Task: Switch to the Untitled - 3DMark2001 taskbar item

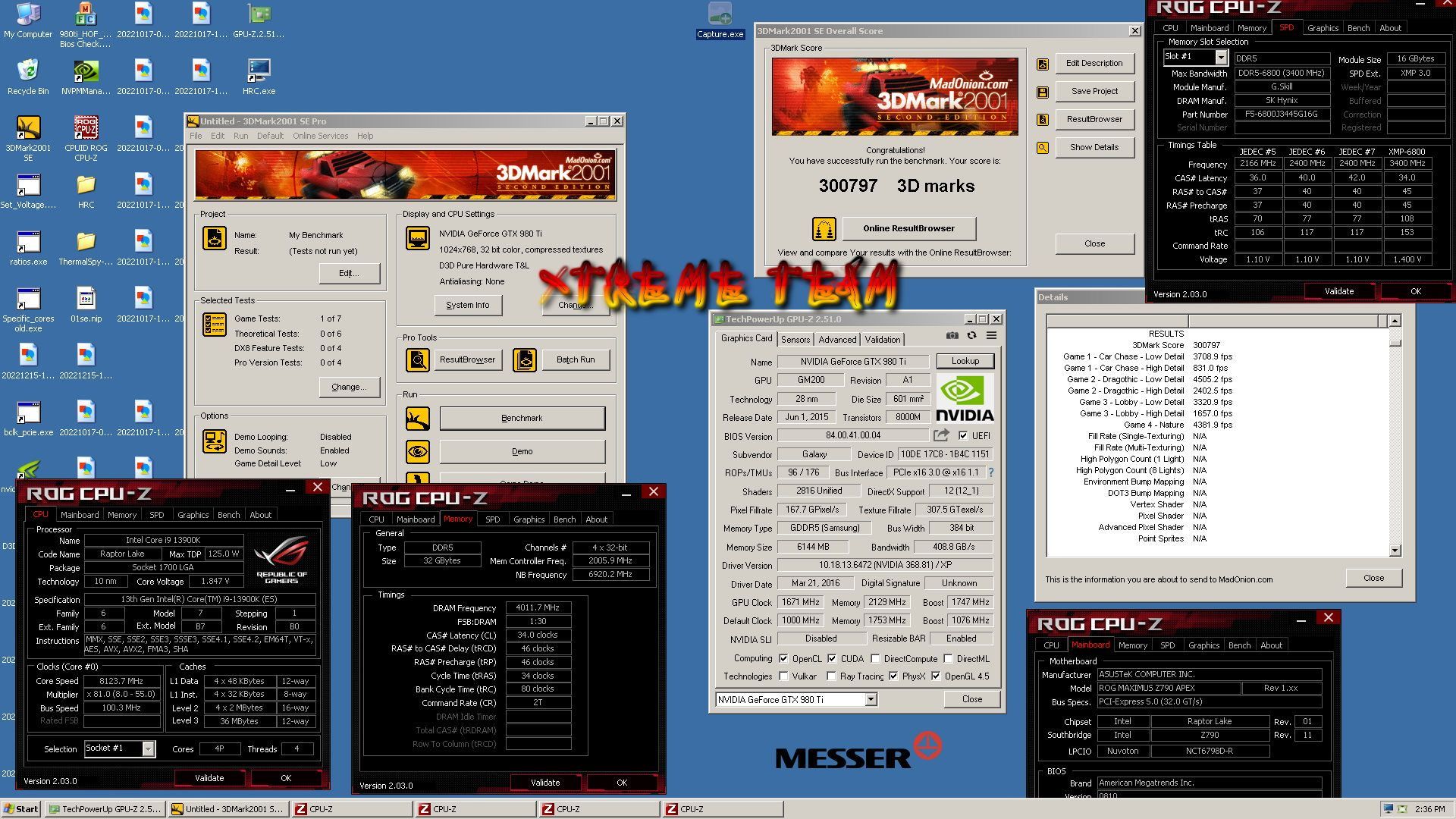Action: coord(228,809)
